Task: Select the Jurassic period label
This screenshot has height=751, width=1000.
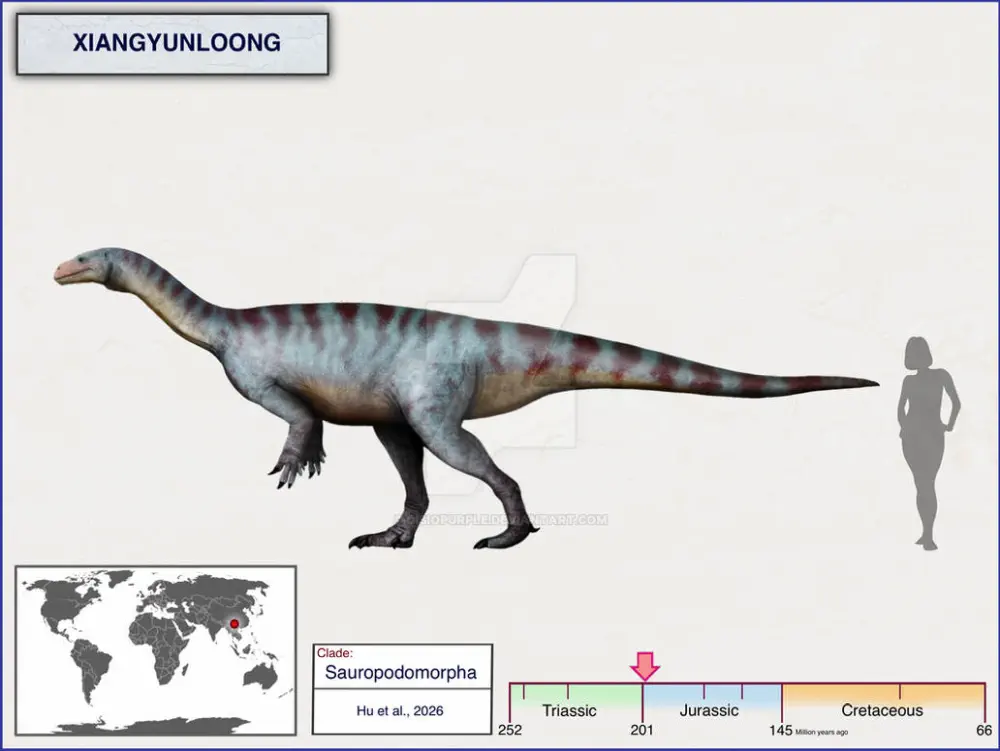Action: 709,710
